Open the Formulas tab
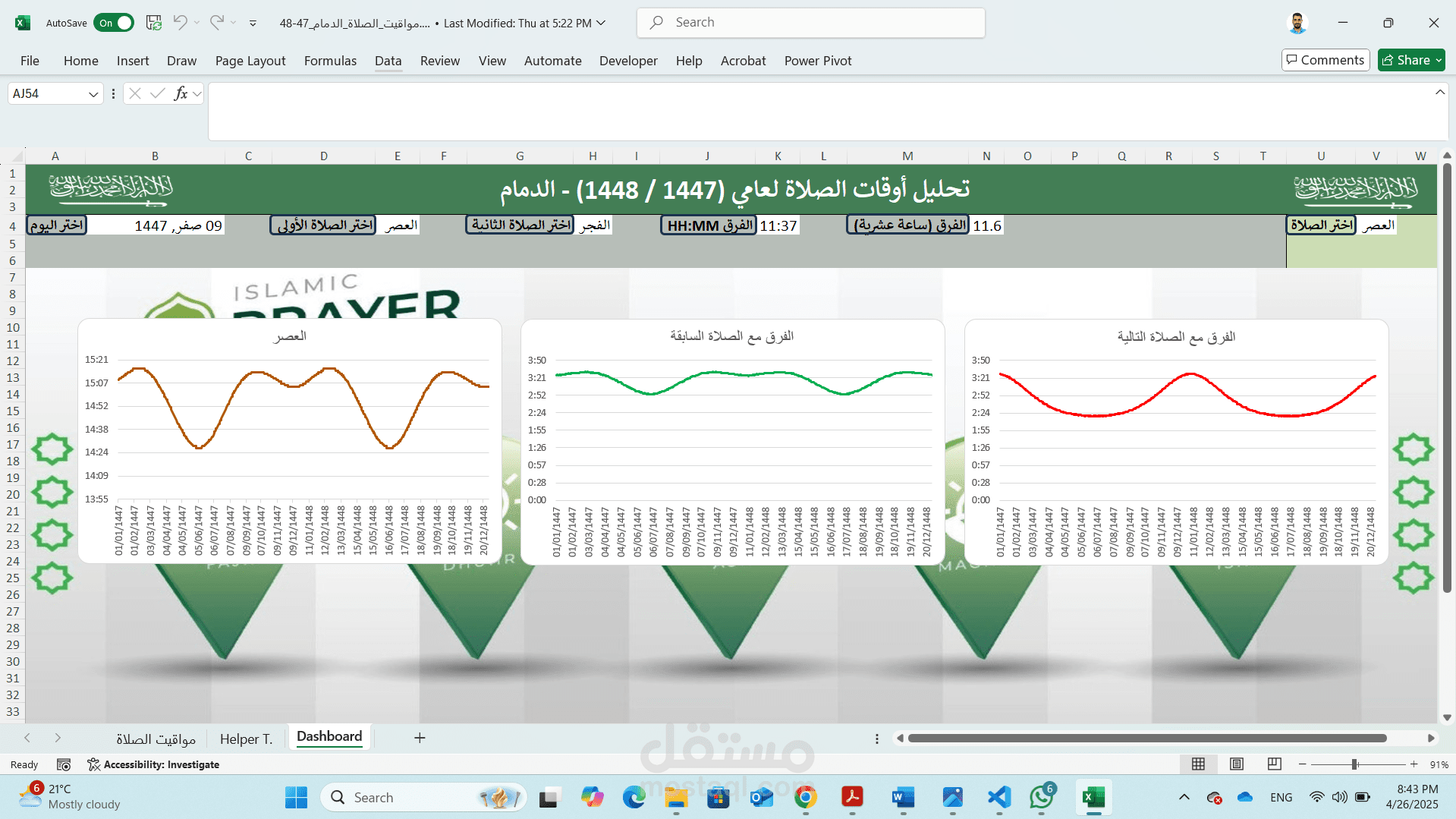This screenshot has height=819, width=1456. tap(330, 61)
